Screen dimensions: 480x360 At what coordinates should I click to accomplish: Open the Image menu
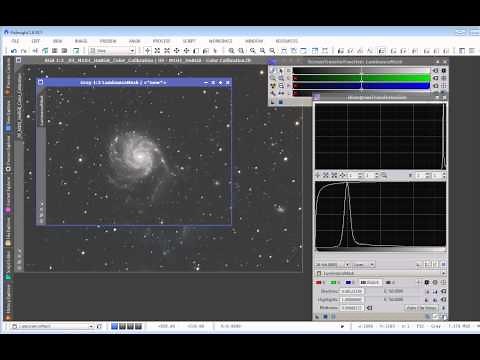pos(81,41)
